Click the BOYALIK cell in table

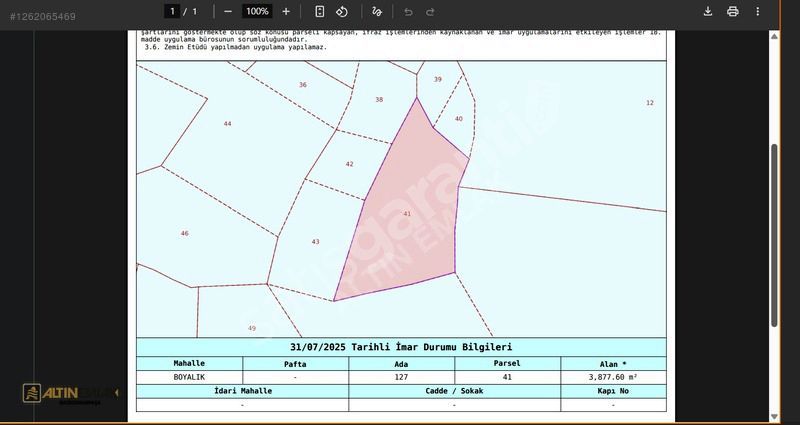189,377
